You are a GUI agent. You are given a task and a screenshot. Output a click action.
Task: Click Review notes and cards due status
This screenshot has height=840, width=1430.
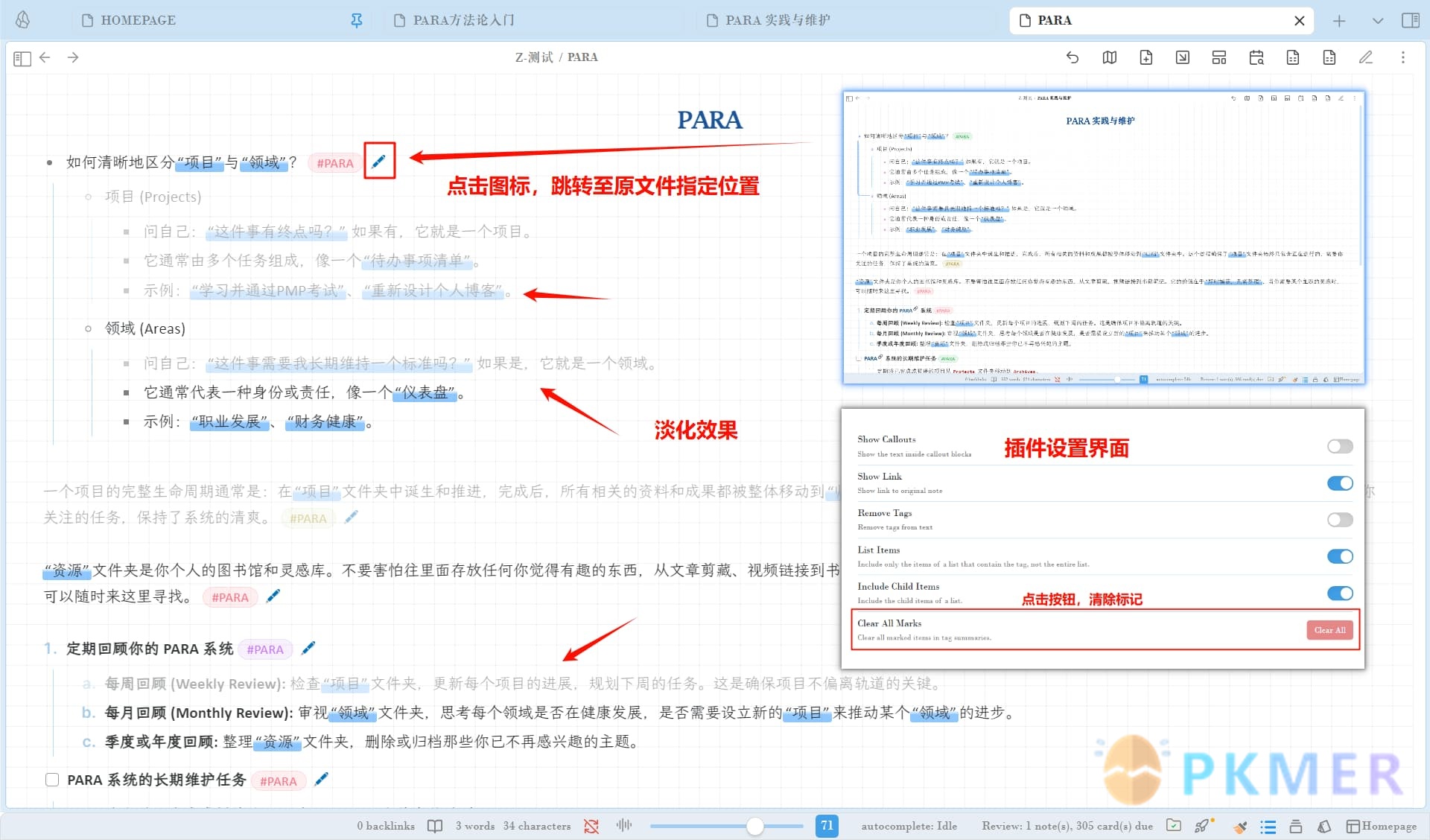click(x=1067, y=826)
